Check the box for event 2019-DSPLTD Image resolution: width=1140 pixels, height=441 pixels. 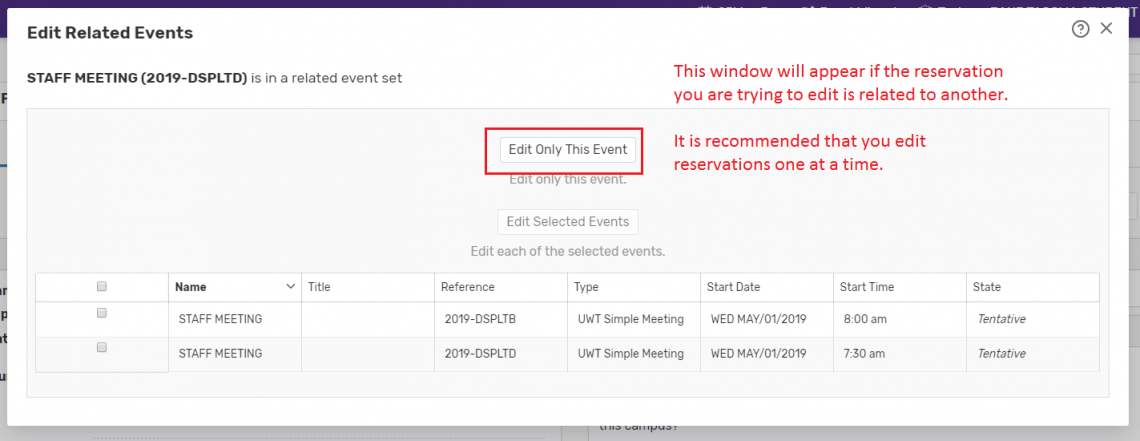tap(102, 348)
